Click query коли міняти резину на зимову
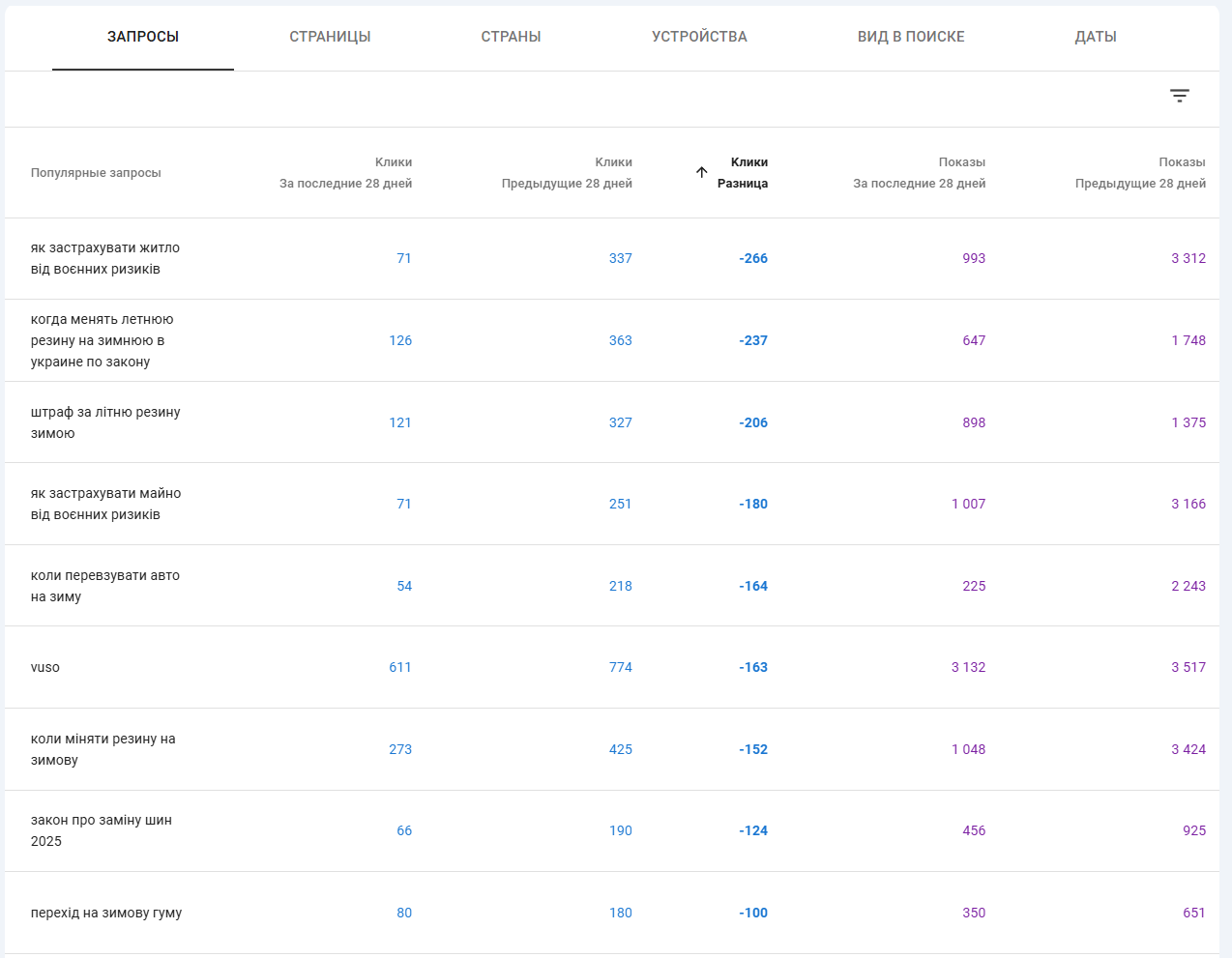1232x958 pixels. tap(103, 749)
